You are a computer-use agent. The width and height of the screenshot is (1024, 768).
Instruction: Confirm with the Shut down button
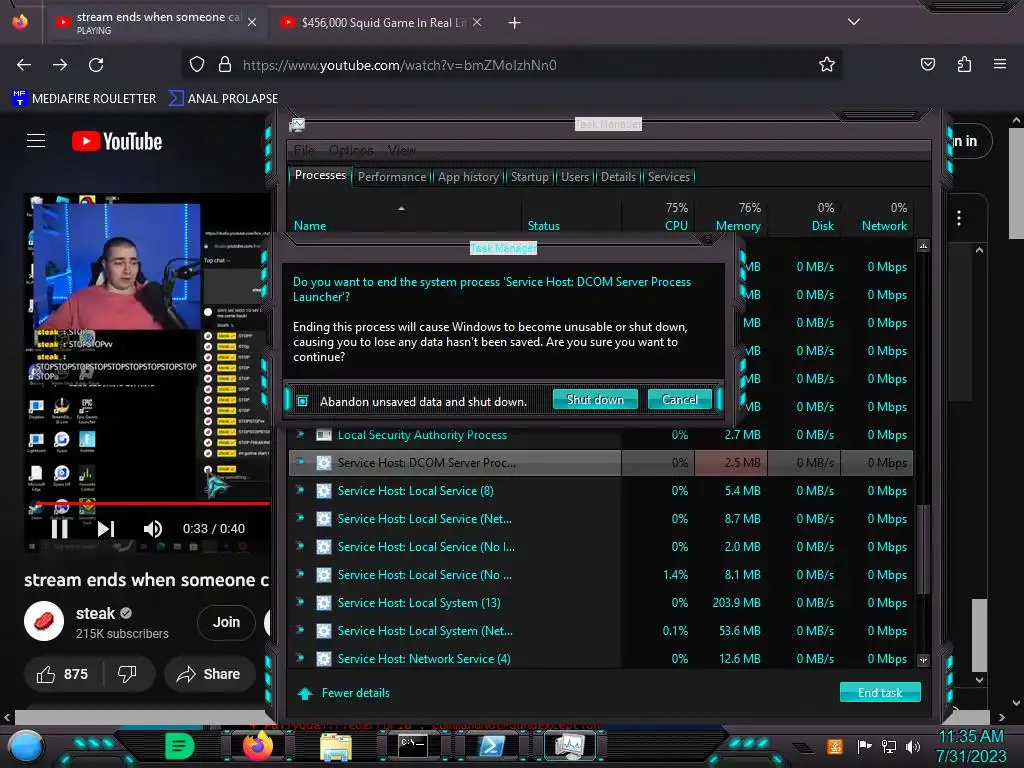click(595, 400)
